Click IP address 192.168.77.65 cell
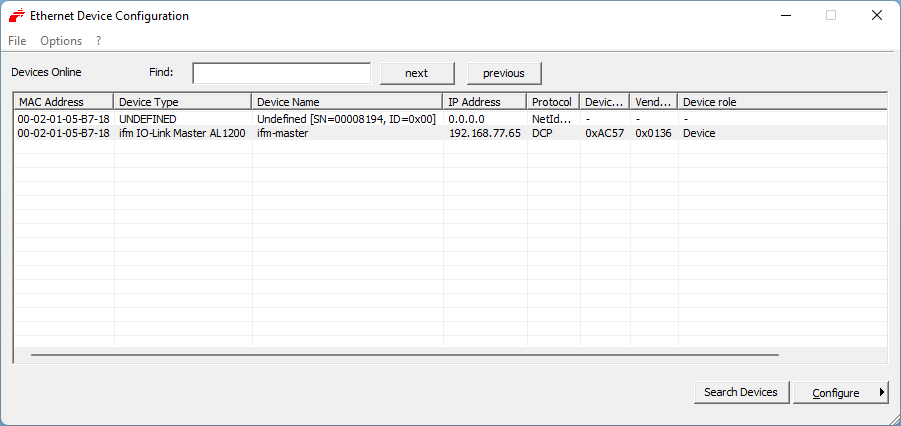This screenshot has height=426, width=901. click(x=484, y=133)
